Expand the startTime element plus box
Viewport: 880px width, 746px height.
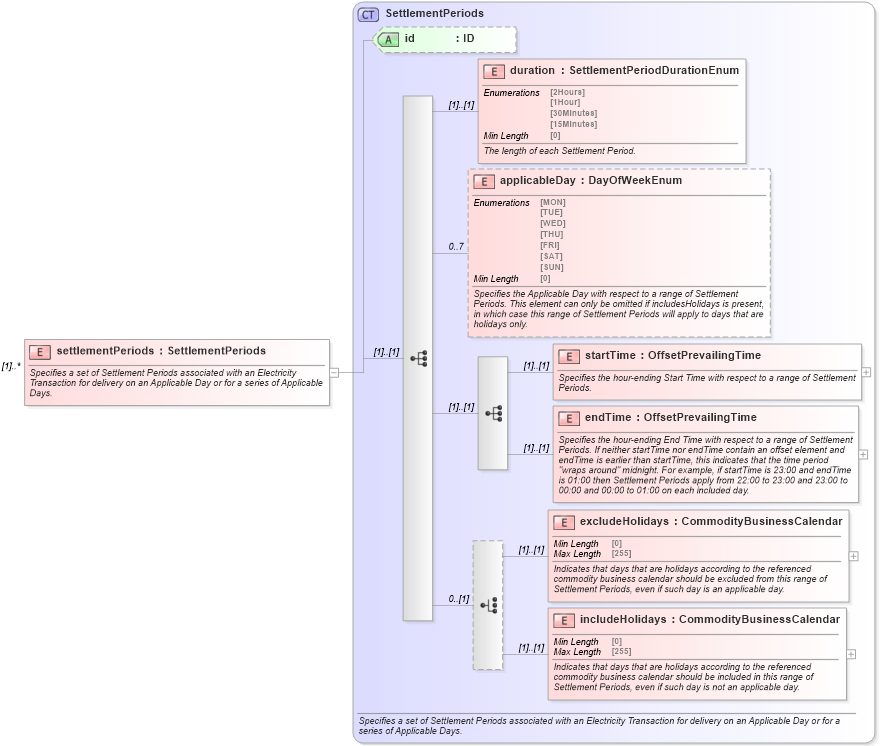(867, 372)
